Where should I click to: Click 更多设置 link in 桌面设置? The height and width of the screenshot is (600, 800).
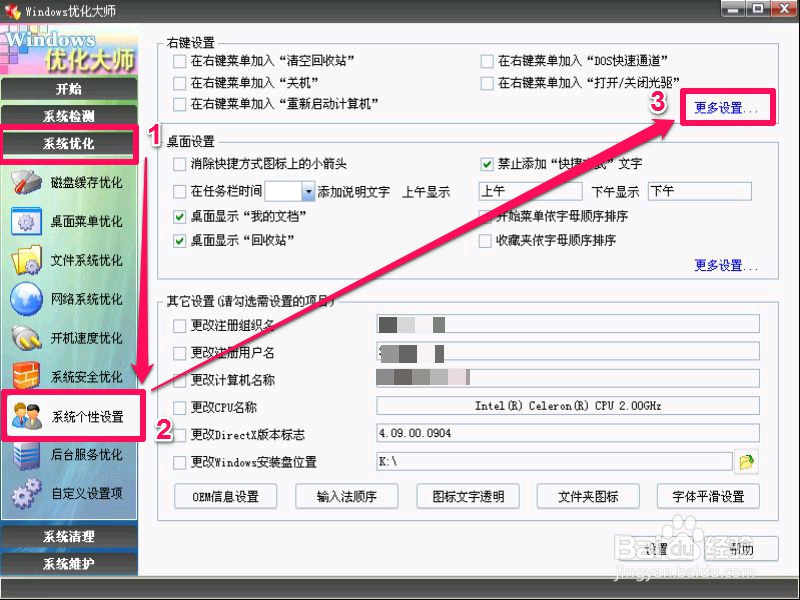(x=726, y=265)
